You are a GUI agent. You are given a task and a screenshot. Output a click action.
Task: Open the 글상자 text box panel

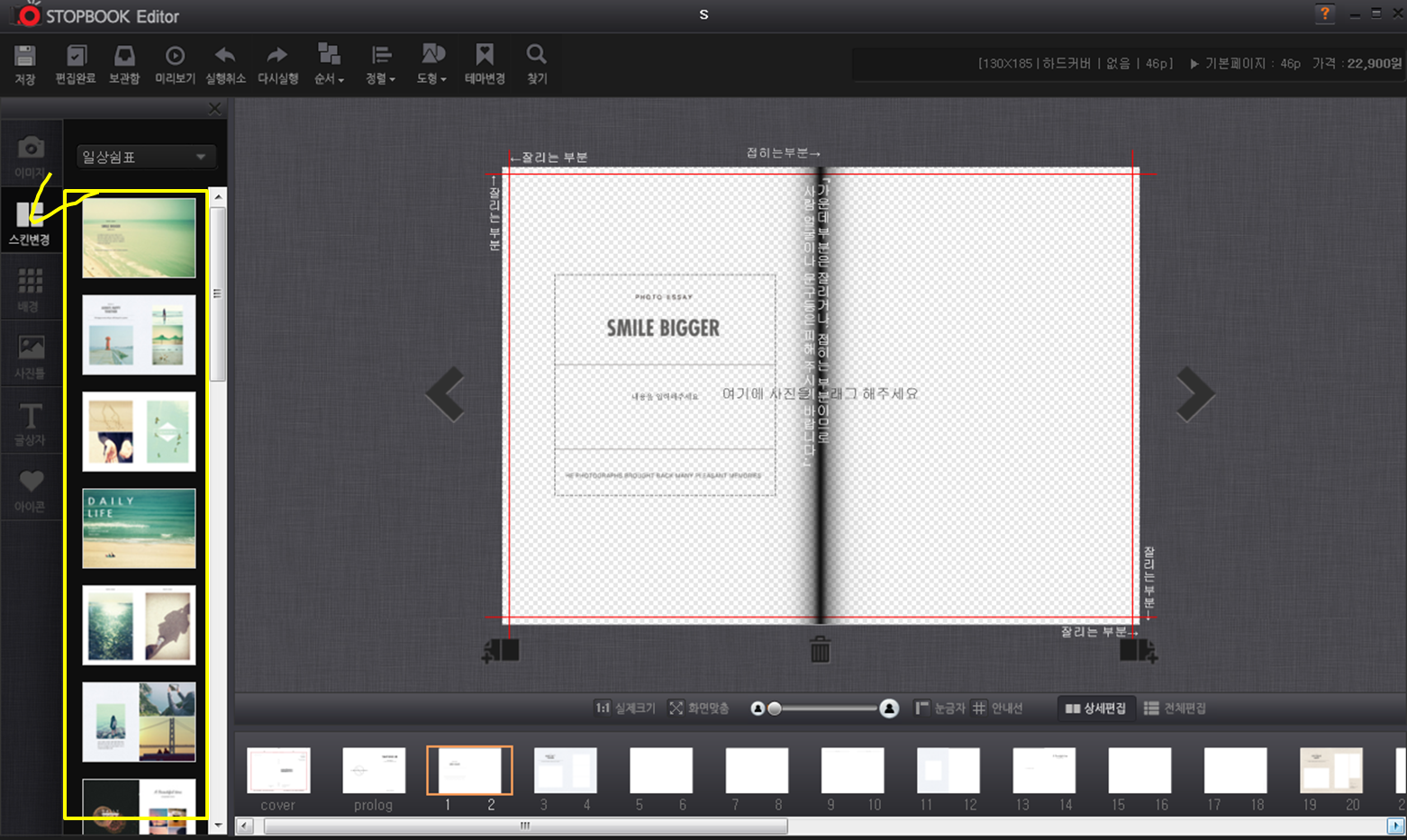31,423
